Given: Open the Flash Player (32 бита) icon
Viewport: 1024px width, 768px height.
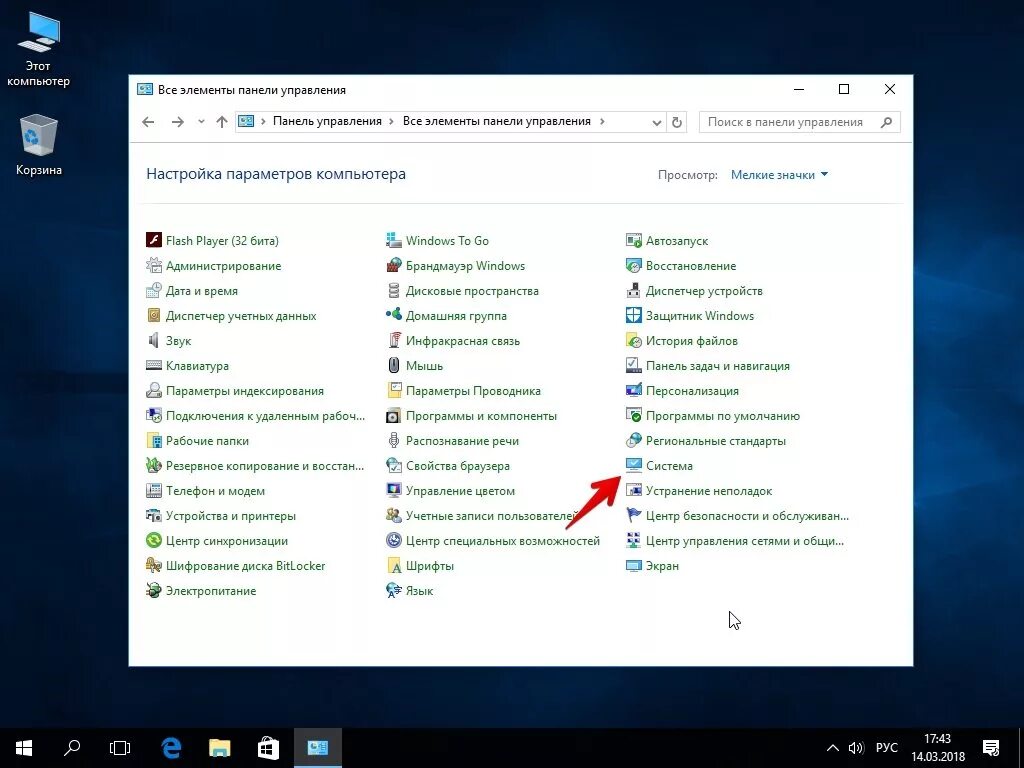Looking at the screenshot, I should (153, 240).
